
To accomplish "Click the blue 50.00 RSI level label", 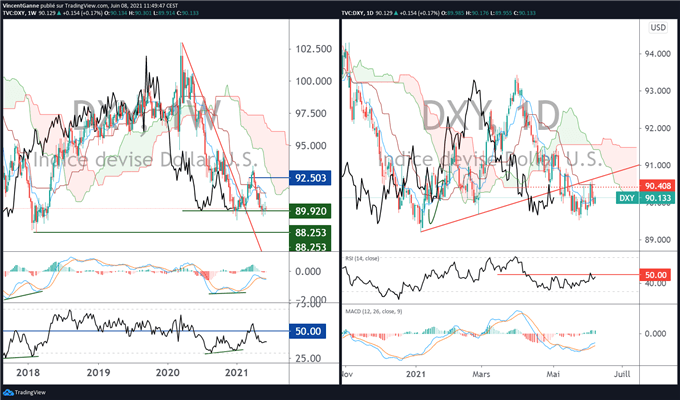I will click(307, 331).
